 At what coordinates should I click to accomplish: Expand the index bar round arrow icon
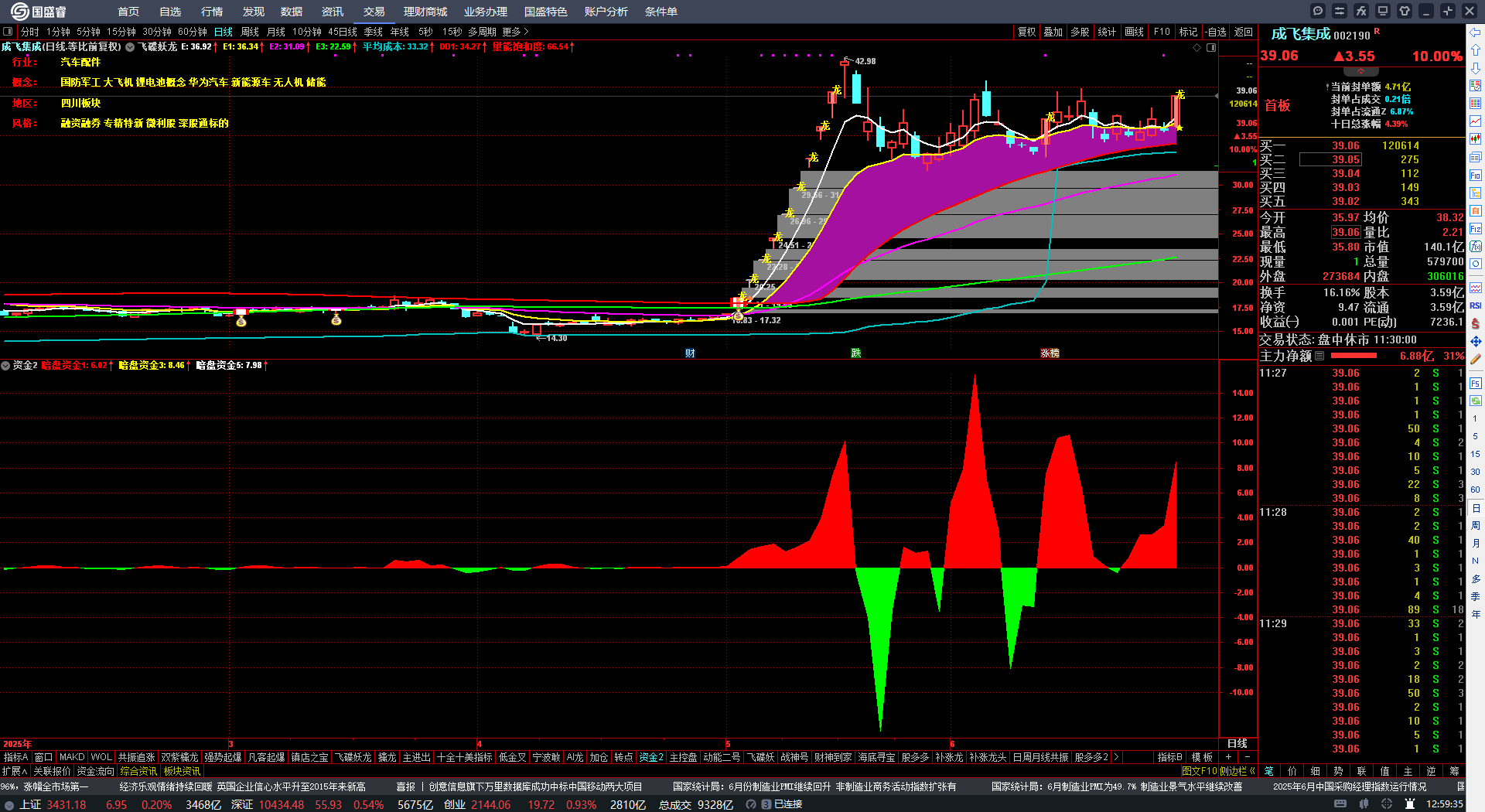[x=9, y=804]
